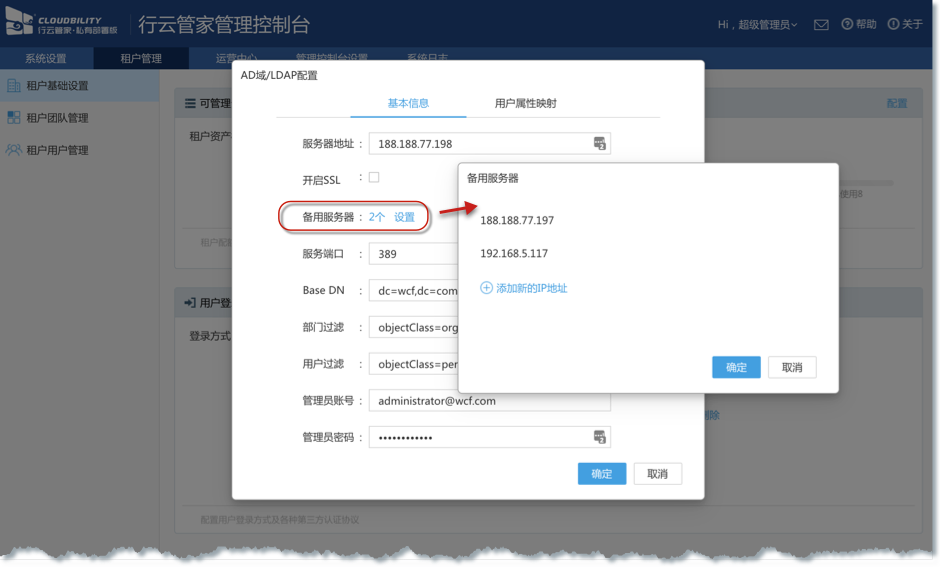Open the 系统设置 top menu
Image resolution: width=940 pixels, height=567 pixels.
[x=46, y=58]
